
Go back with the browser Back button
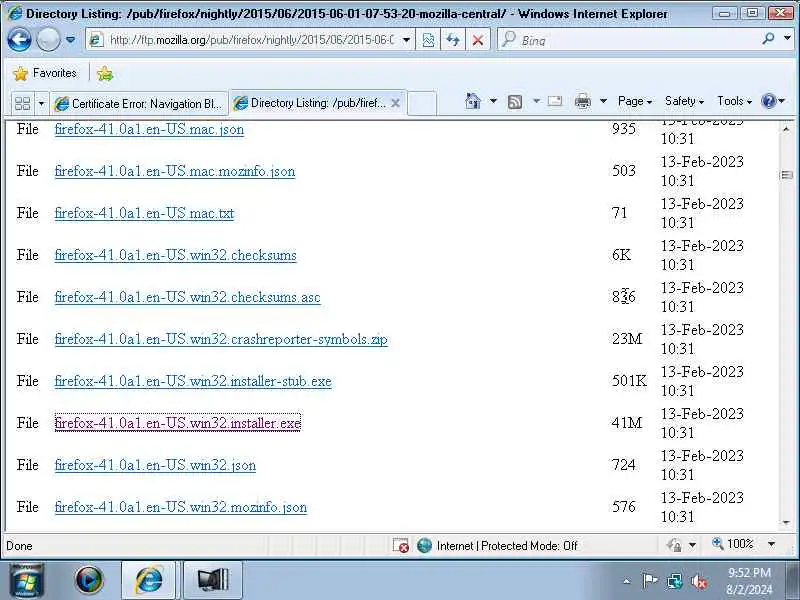pyautogui.click(x=19, y=40)
